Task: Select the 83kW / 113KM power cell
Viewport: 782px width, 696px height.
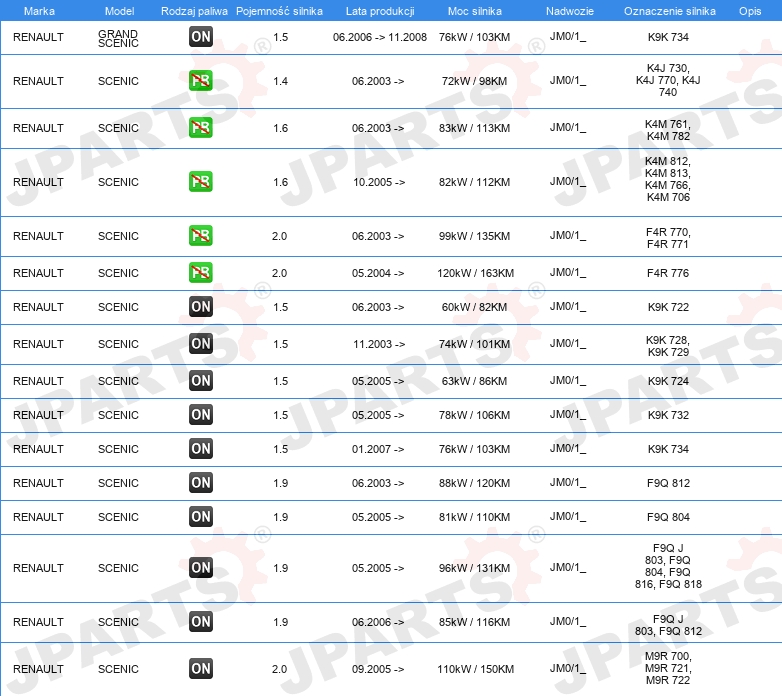Action: coord(474,128)
